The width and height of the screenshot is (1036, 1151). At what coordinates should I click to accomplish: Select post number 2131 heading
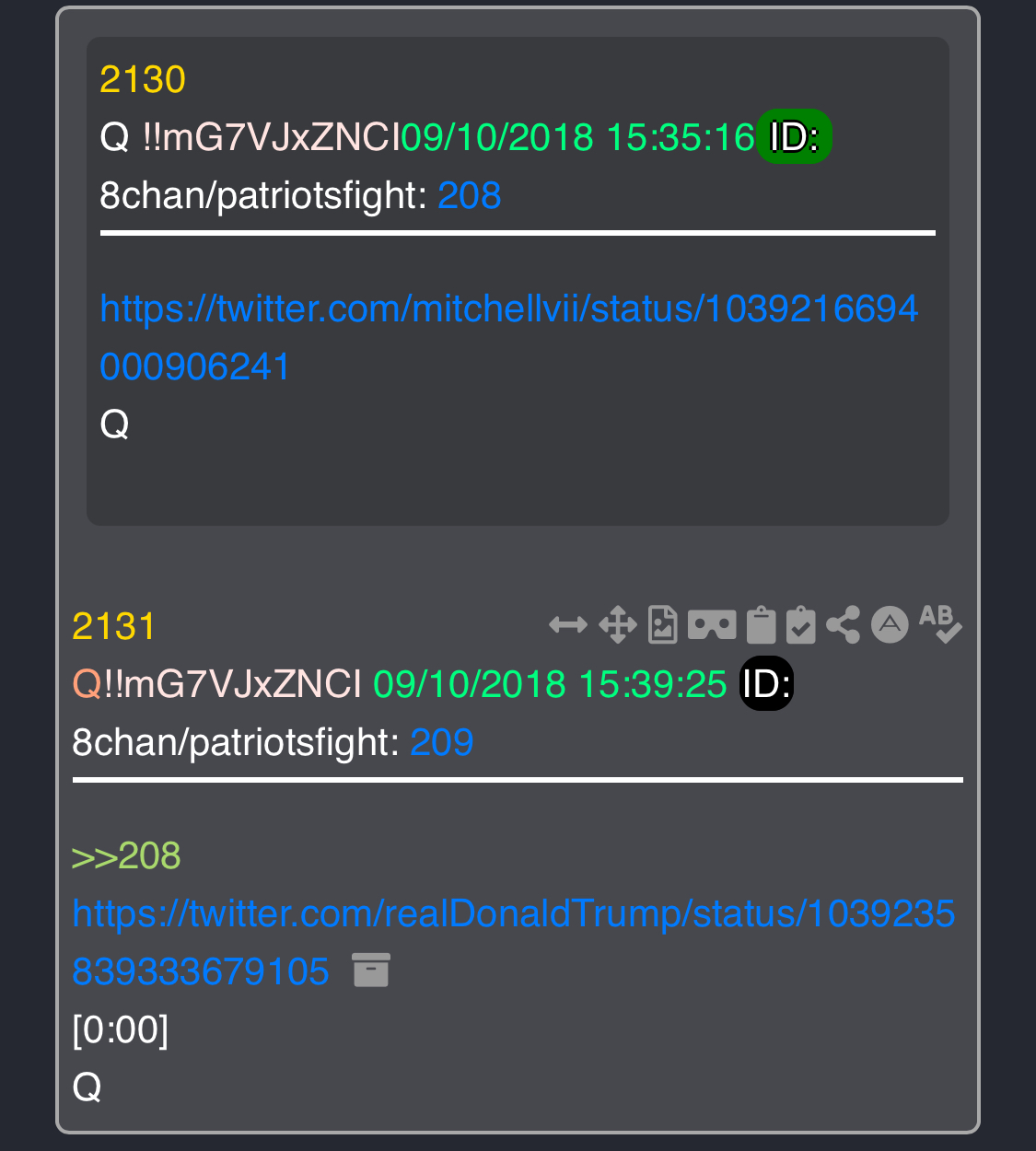pyautogui.click(x=114, y=627)
